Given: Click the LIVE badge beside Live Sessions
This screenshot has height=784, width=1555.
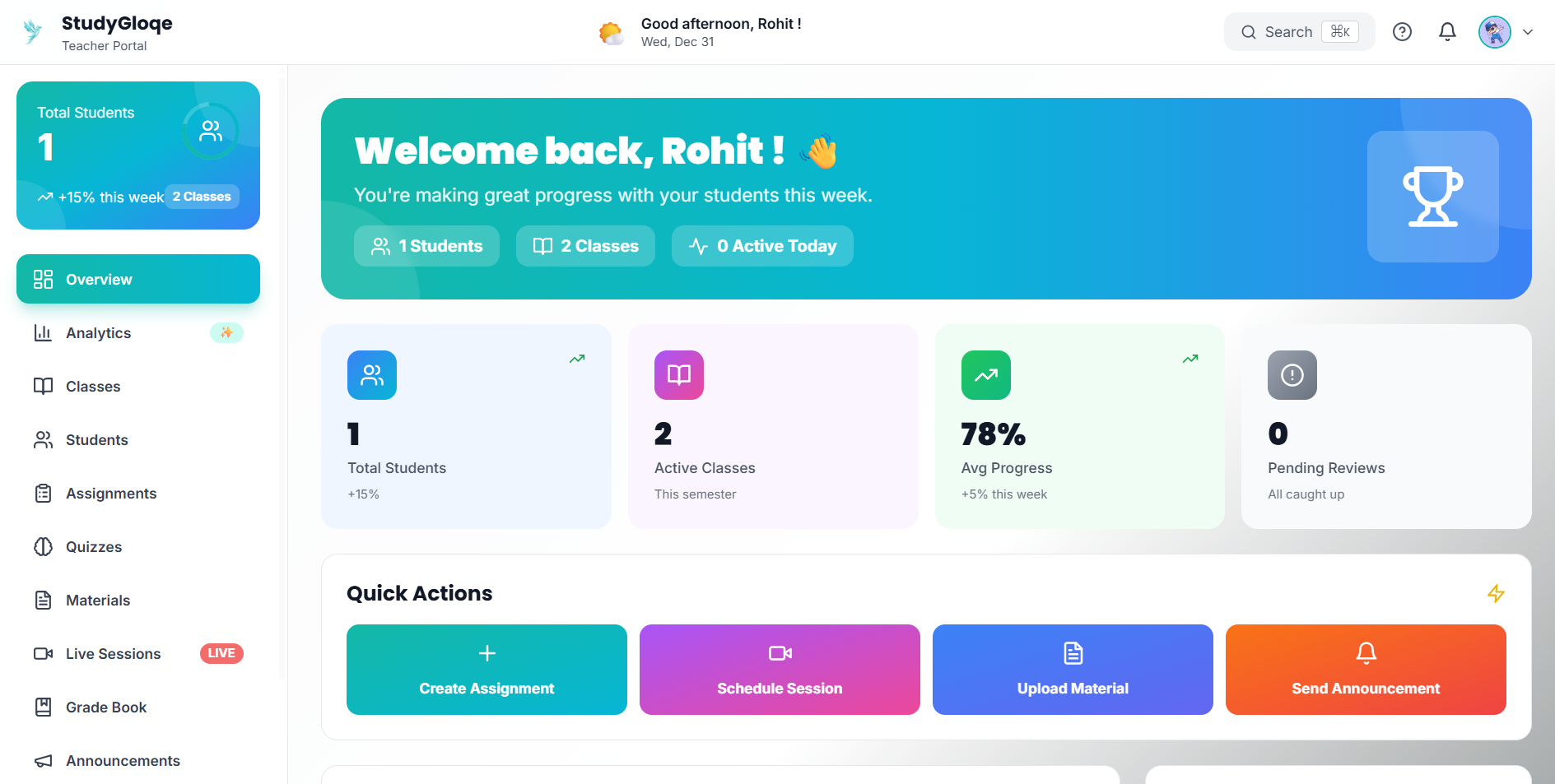Looking at the screenshot, I should point(221,653).
